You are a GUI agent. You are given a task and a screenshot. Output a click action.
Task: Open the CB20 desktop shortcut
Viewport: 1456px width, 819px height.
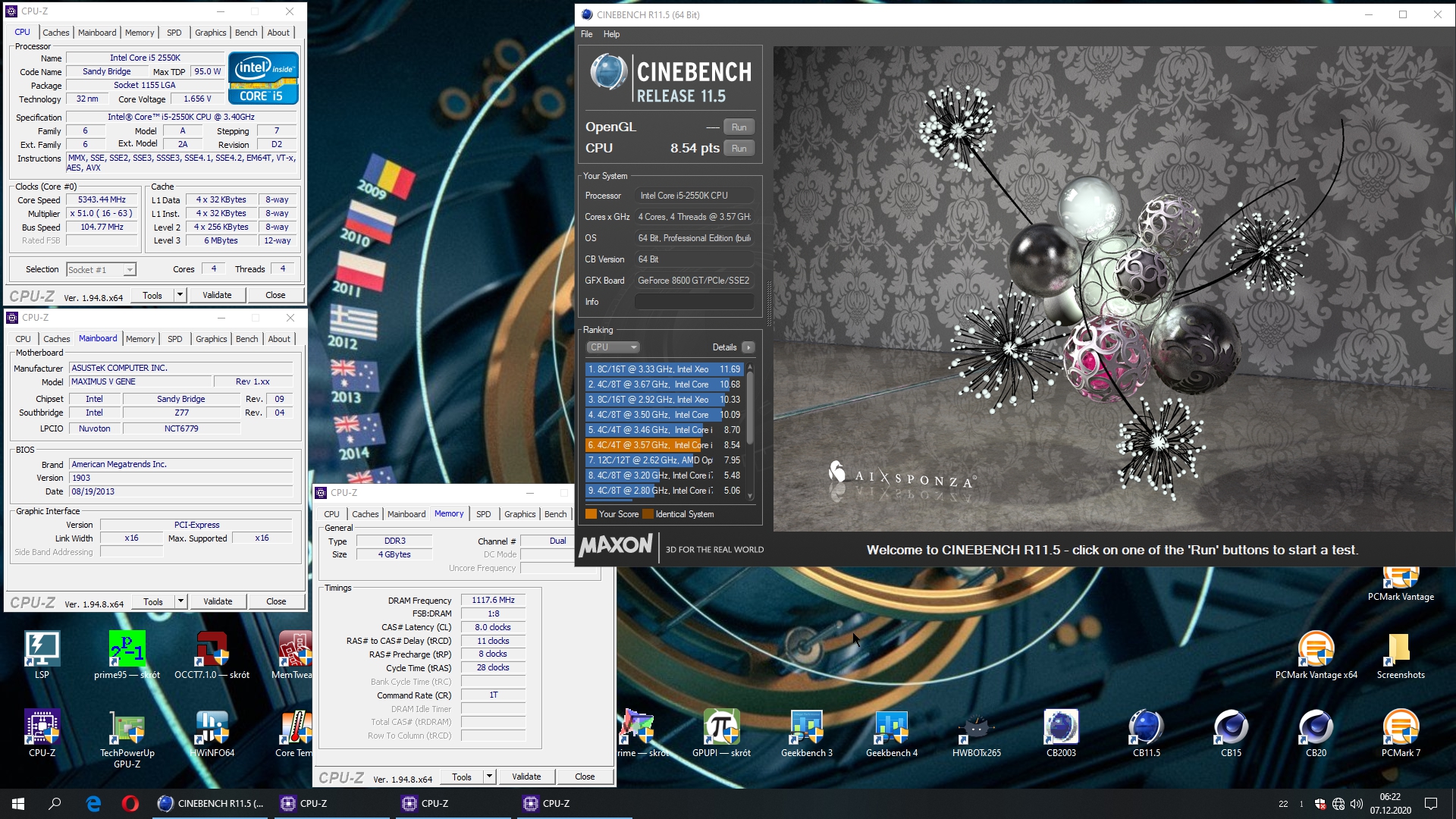coord(1316,733)
